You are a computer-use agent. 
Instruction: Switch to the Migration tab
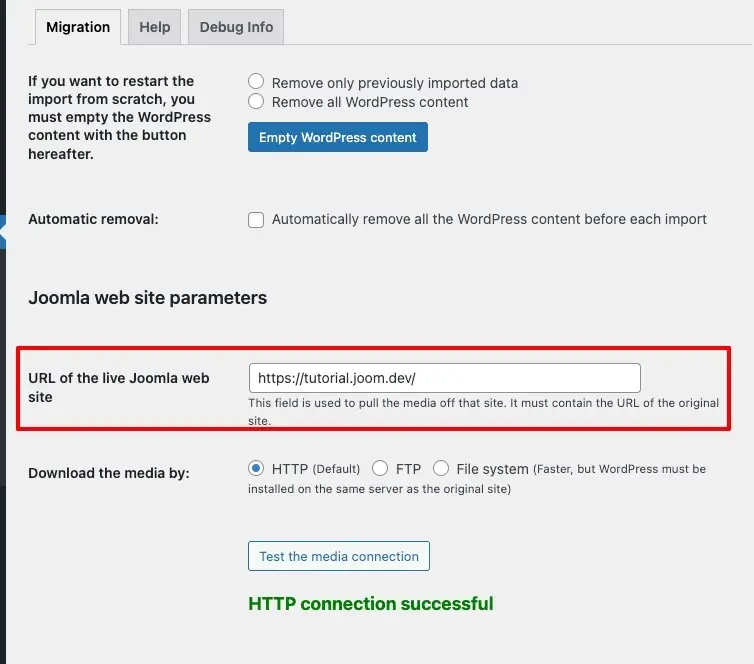(78, 27)
